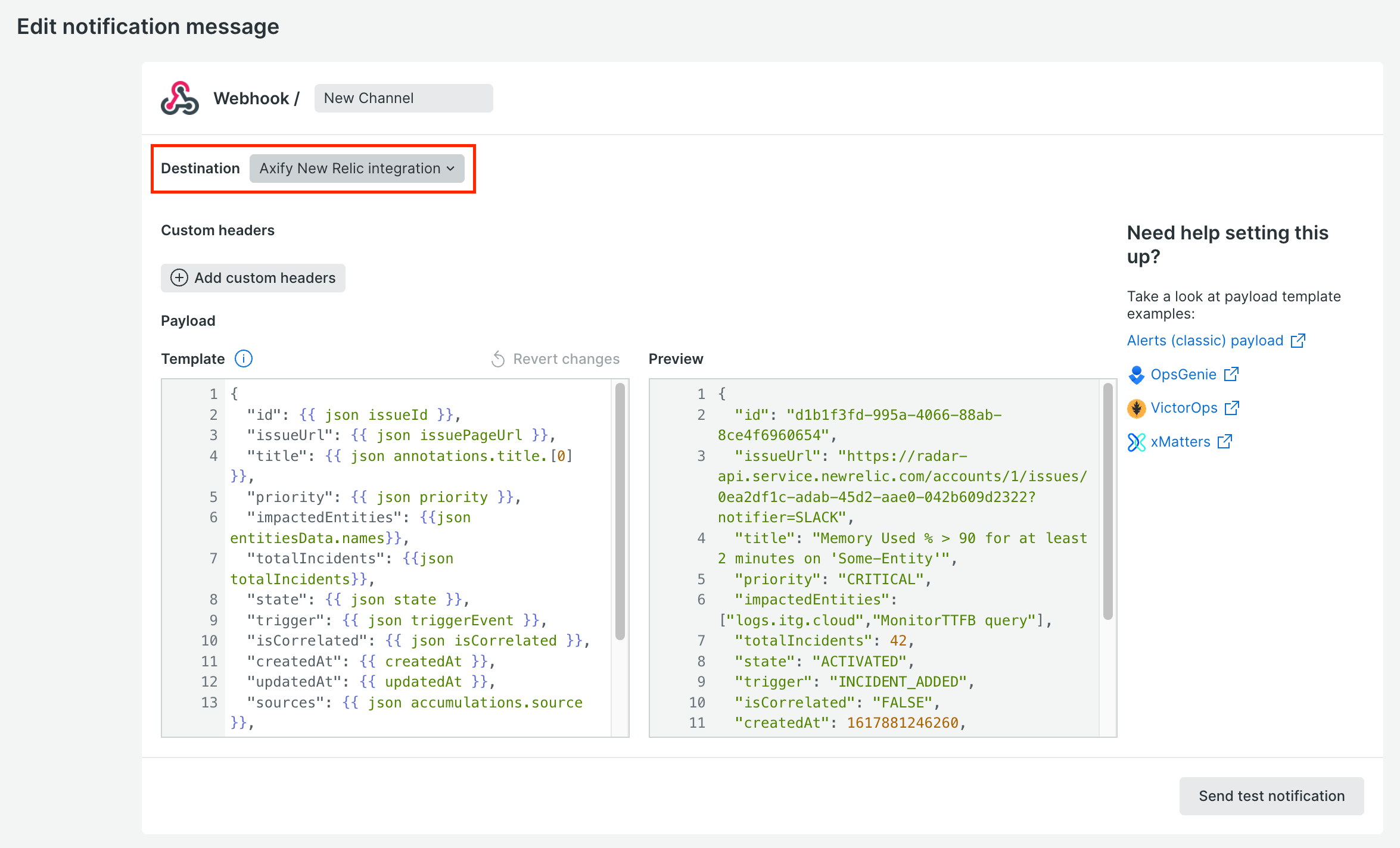The width and height of the screenshot is (1400, 848).
Task: Open the xMatters example link
Action: click(1180, 442)
